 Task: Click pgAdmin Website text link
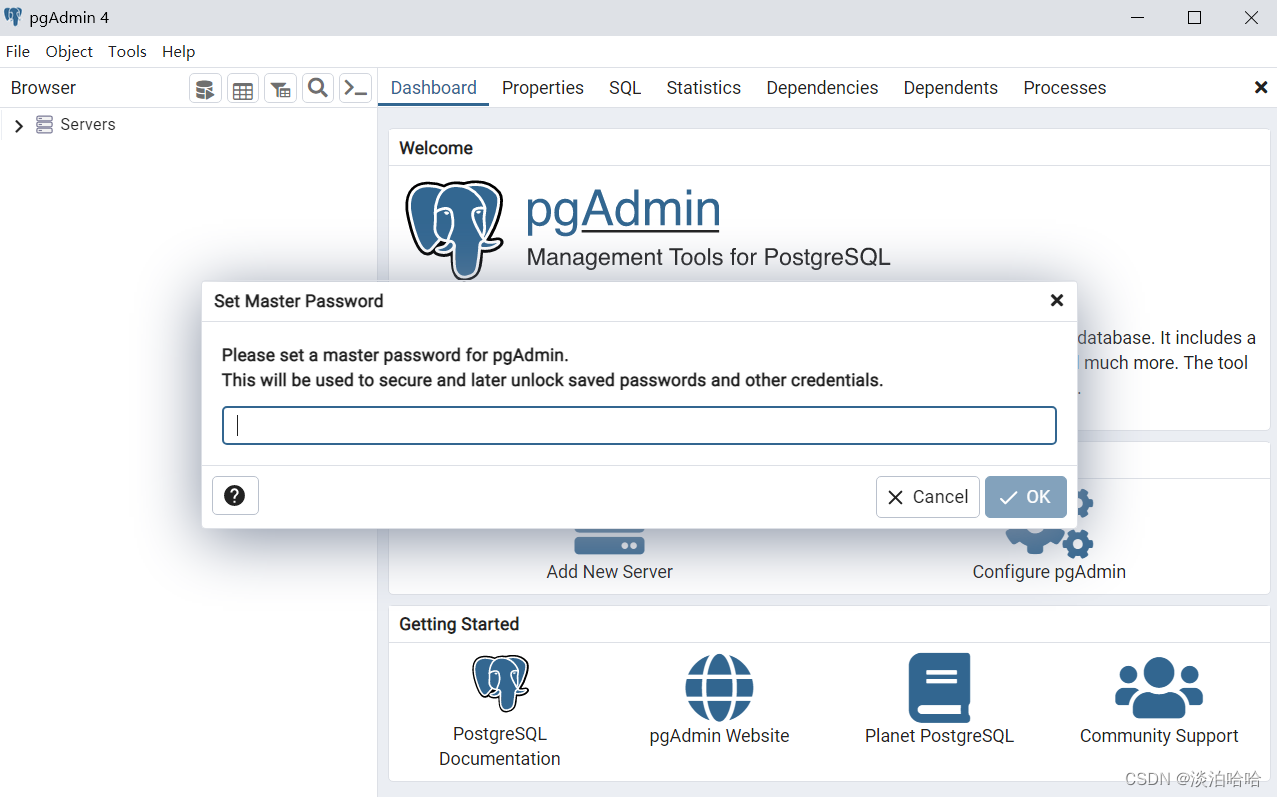(719, 736)
